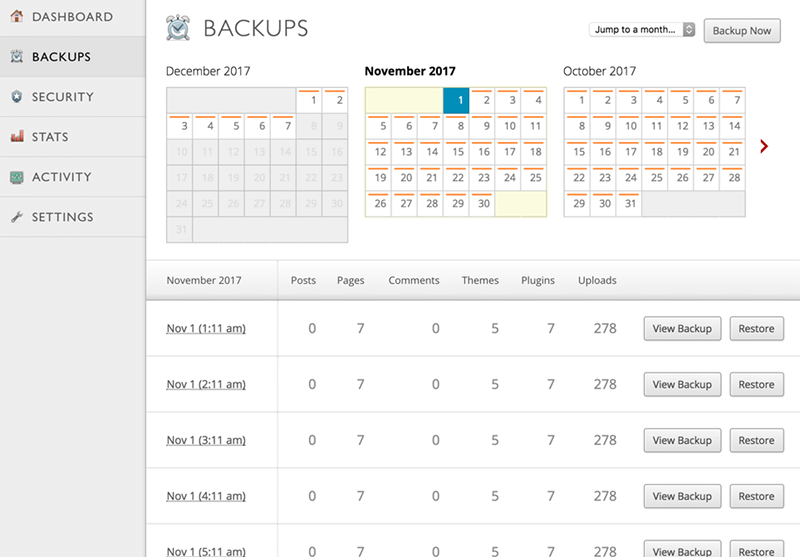The width and height of the screenshot is (800, 557).
Task: Open the Nov 1 (3:11 am) backup link
Action: [206, 440]
